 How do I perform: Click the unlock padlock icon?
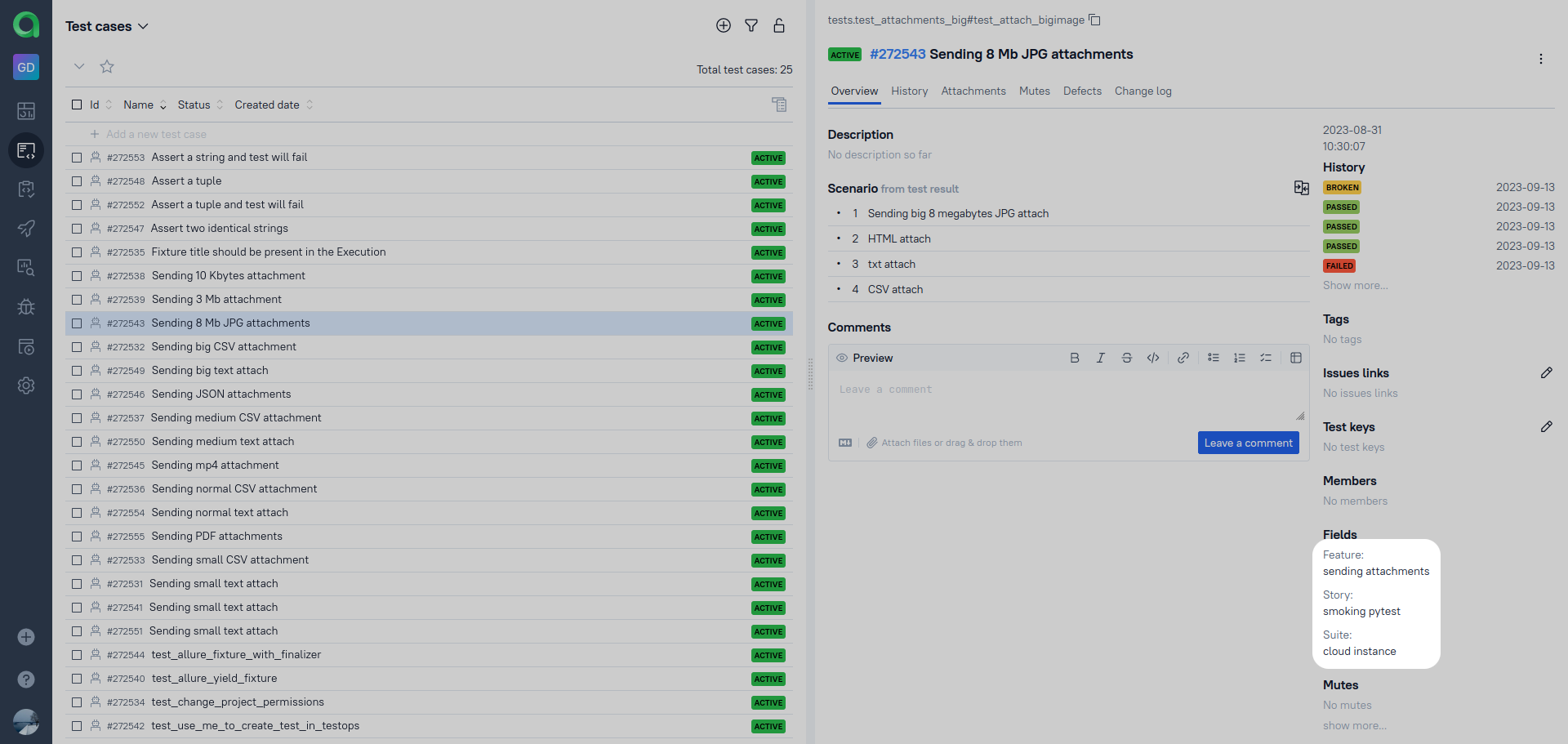779,26
